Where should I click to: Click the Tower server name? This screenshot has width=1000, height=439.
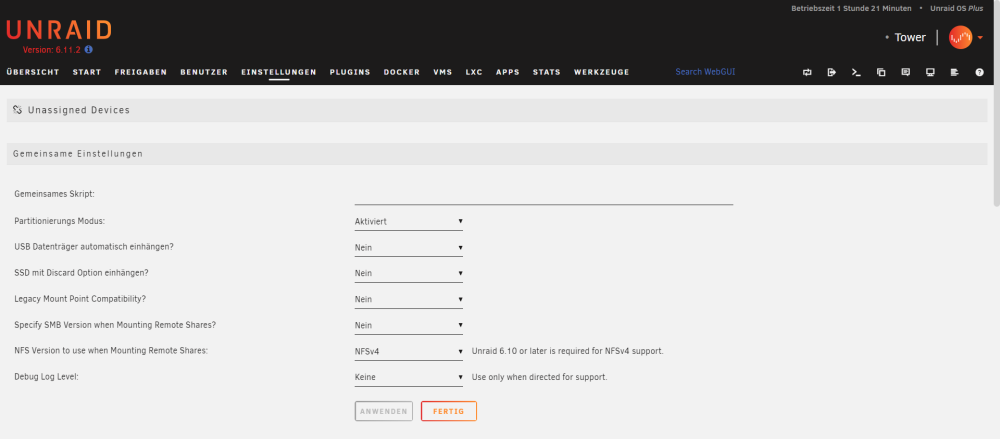(910, 38)
